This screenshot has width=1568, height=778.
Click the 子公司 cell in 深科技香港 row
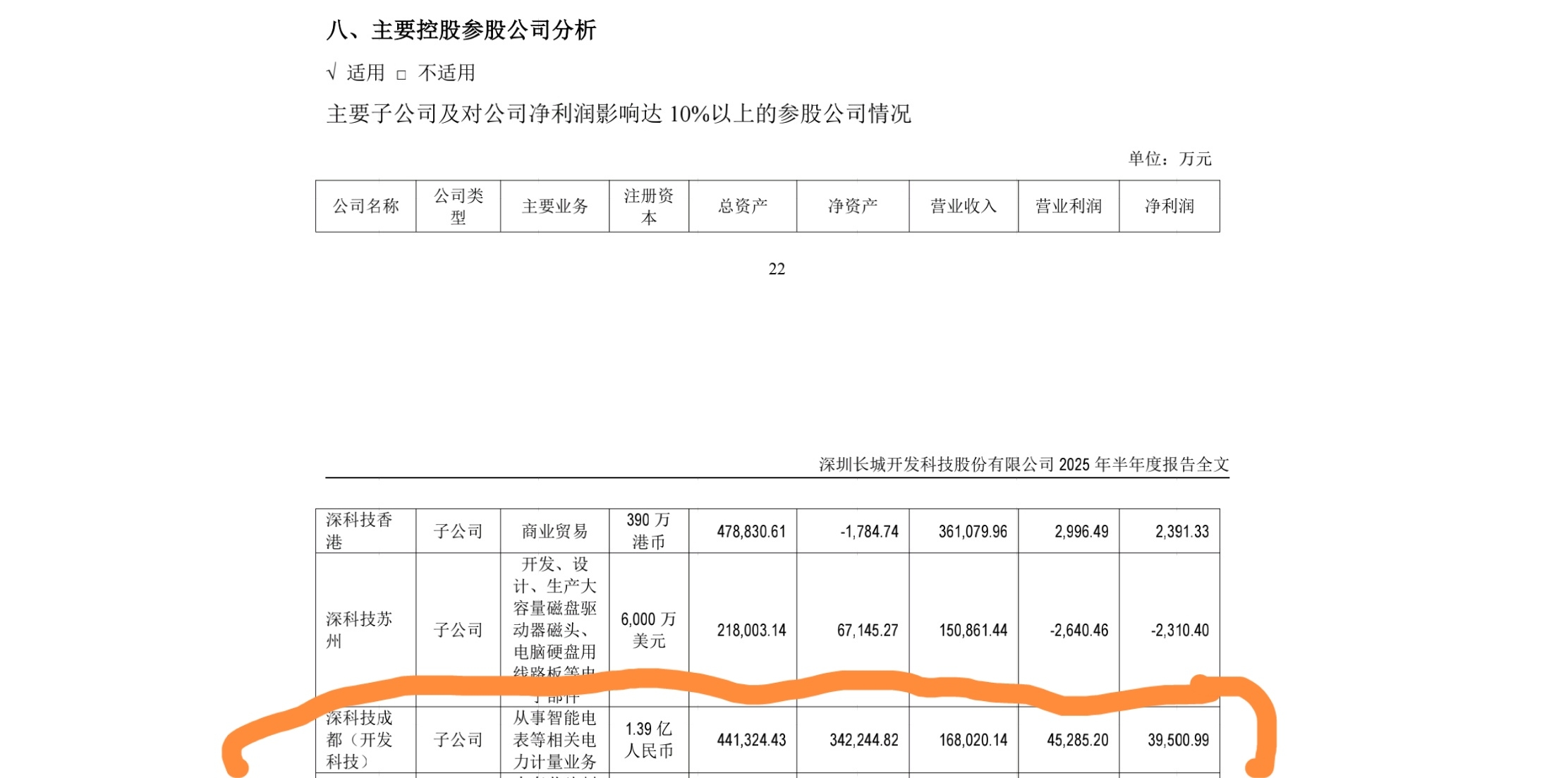click(x=458, y=531)
